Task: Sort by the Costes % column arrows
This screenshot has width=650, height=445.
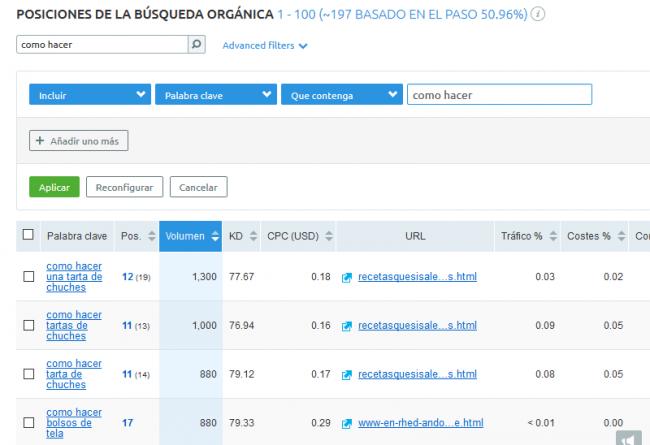Action: click(x=621, y=236)
